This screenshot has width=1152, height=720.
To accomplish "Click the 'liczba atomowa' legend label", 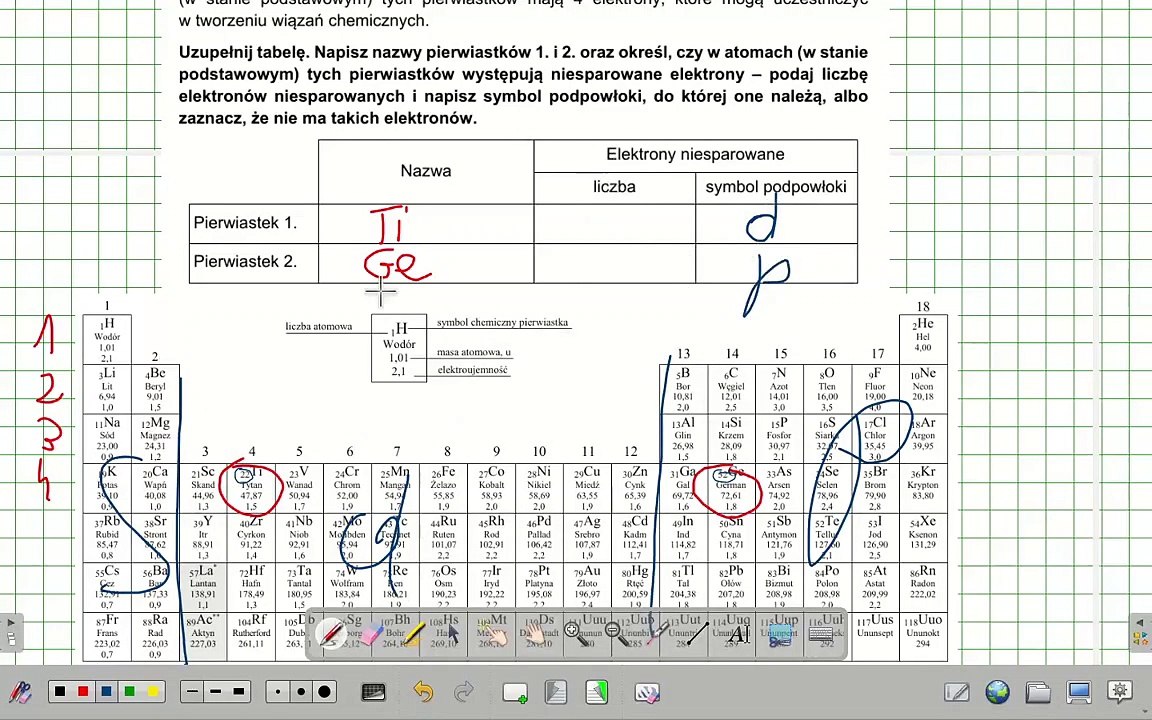I will 319,327.
